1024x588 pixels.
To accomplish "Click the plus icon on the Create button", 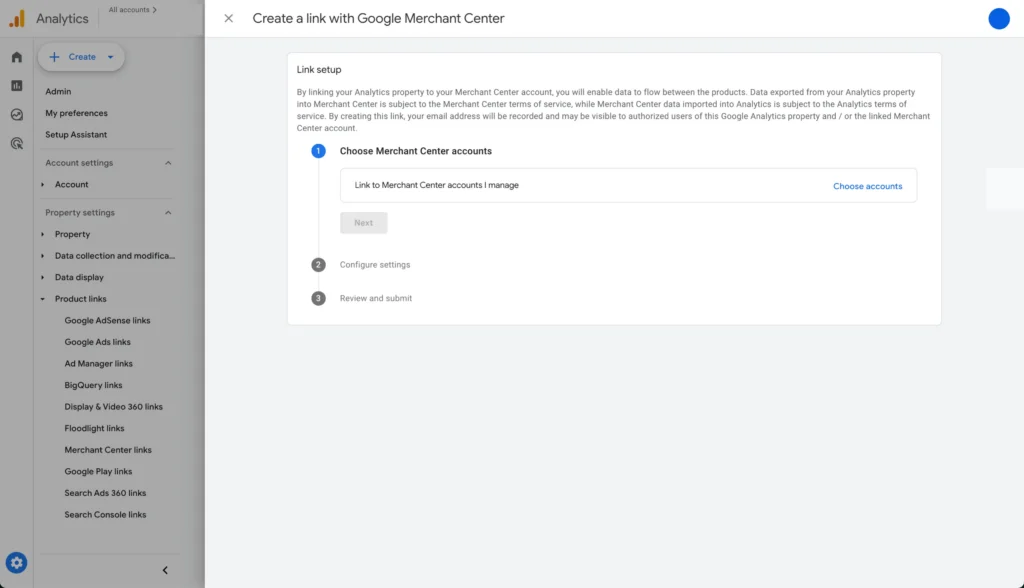I will click(55, 57).
